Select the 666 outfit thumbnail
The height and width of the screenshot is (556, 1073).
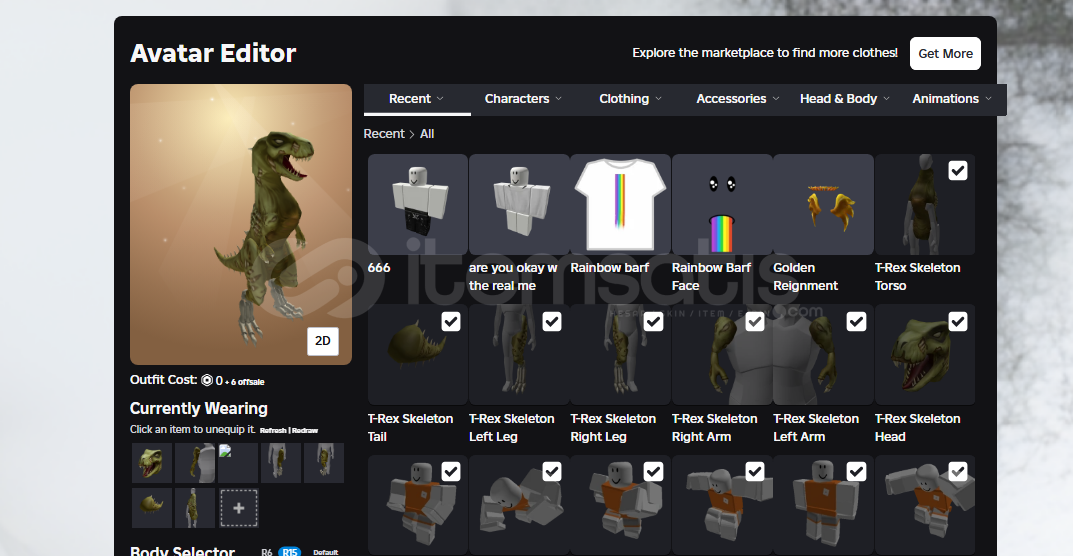[x=417, y=205]
